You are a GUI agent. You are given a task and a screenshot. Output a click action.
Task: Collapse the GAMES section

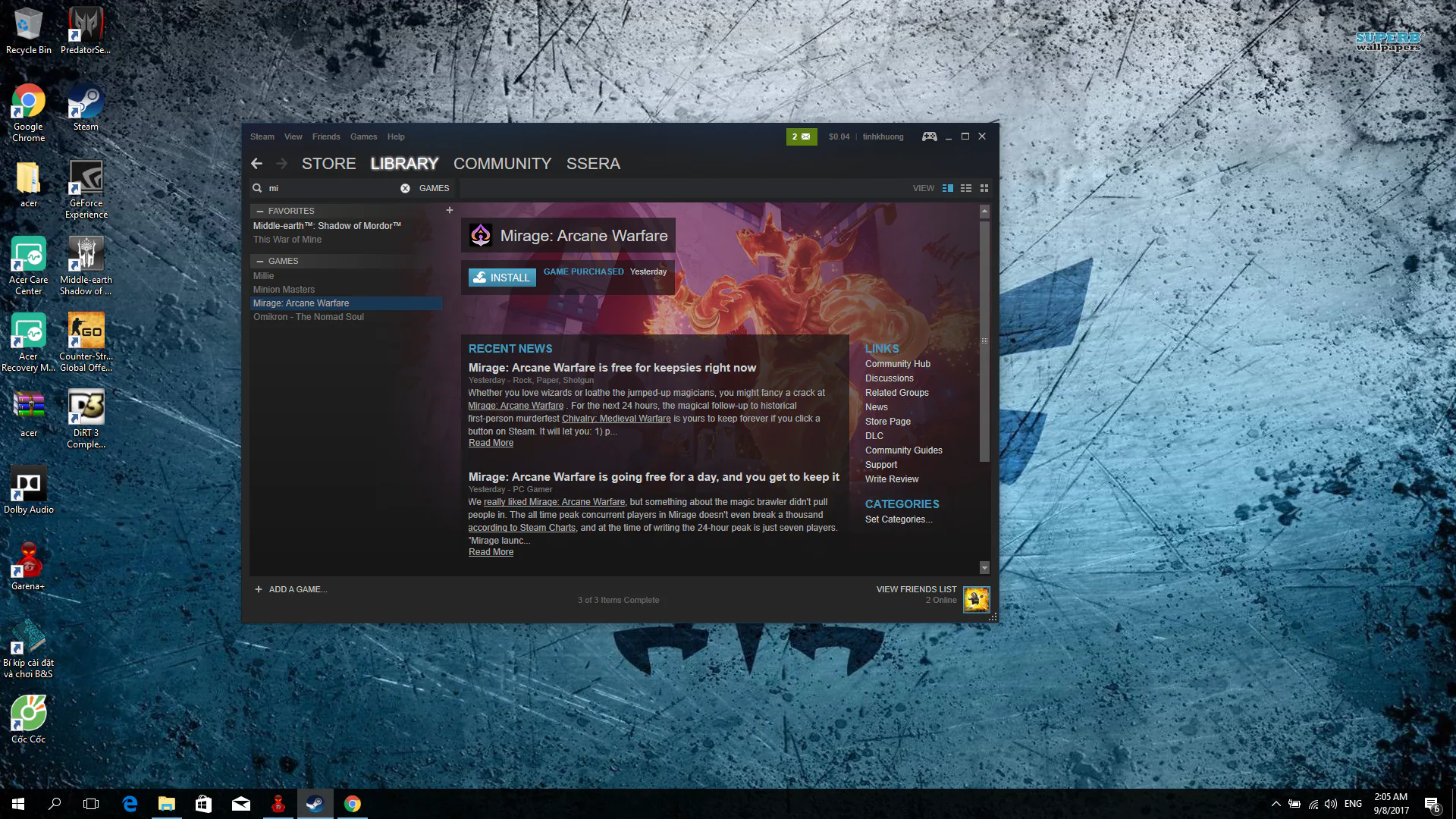click(x=260, y=261)
